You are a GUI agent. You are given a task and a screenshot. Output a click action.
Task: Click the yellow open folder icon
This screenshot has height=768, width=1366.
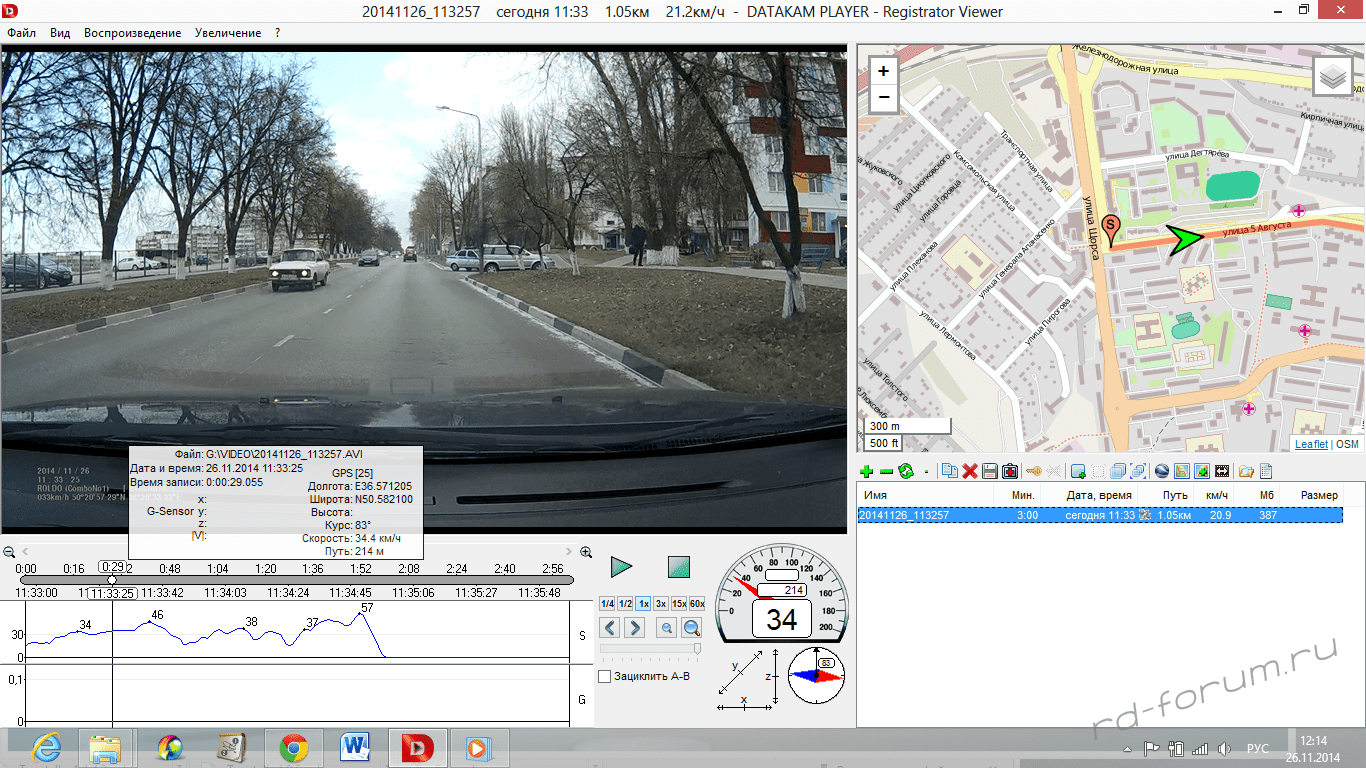point(1246,471)
